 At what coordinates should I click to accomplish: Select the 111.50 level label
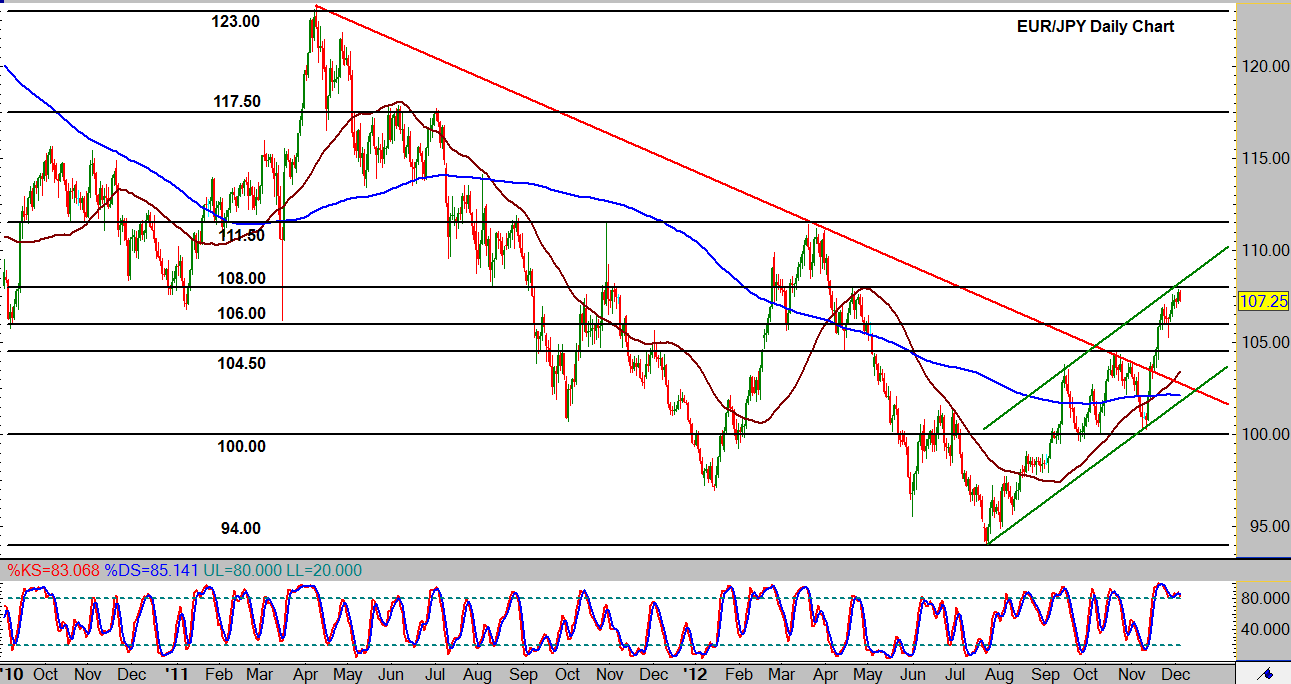[241, 235]
